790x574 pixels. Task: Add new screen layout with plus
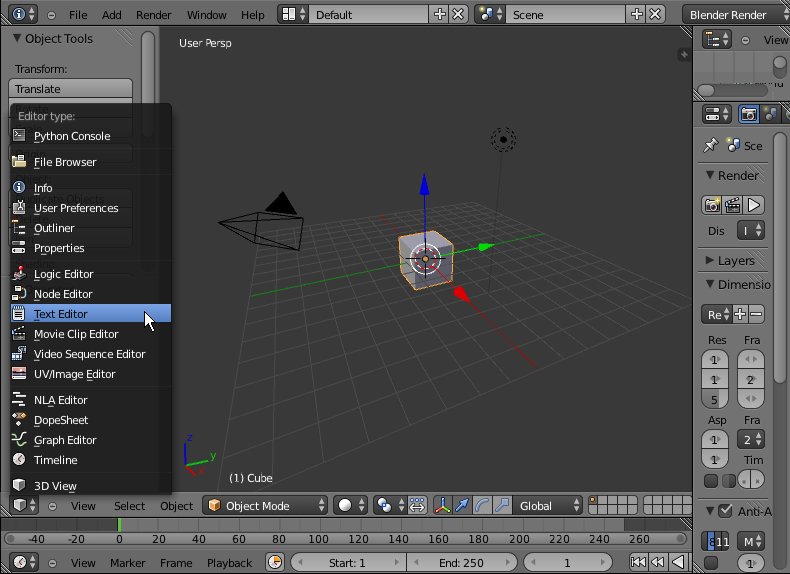pos(439,15)
